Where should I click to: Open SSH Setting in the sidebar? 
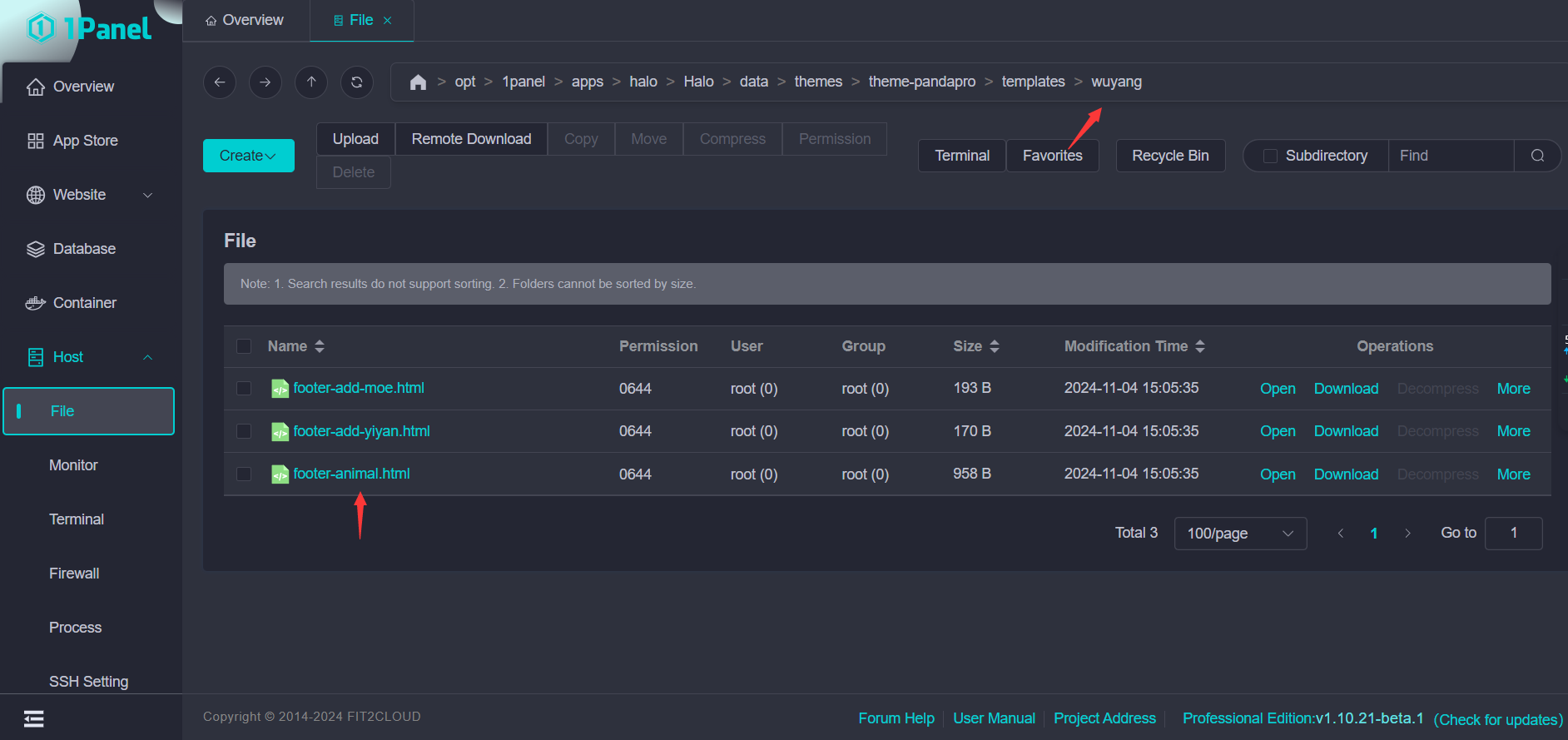[88, 682]
